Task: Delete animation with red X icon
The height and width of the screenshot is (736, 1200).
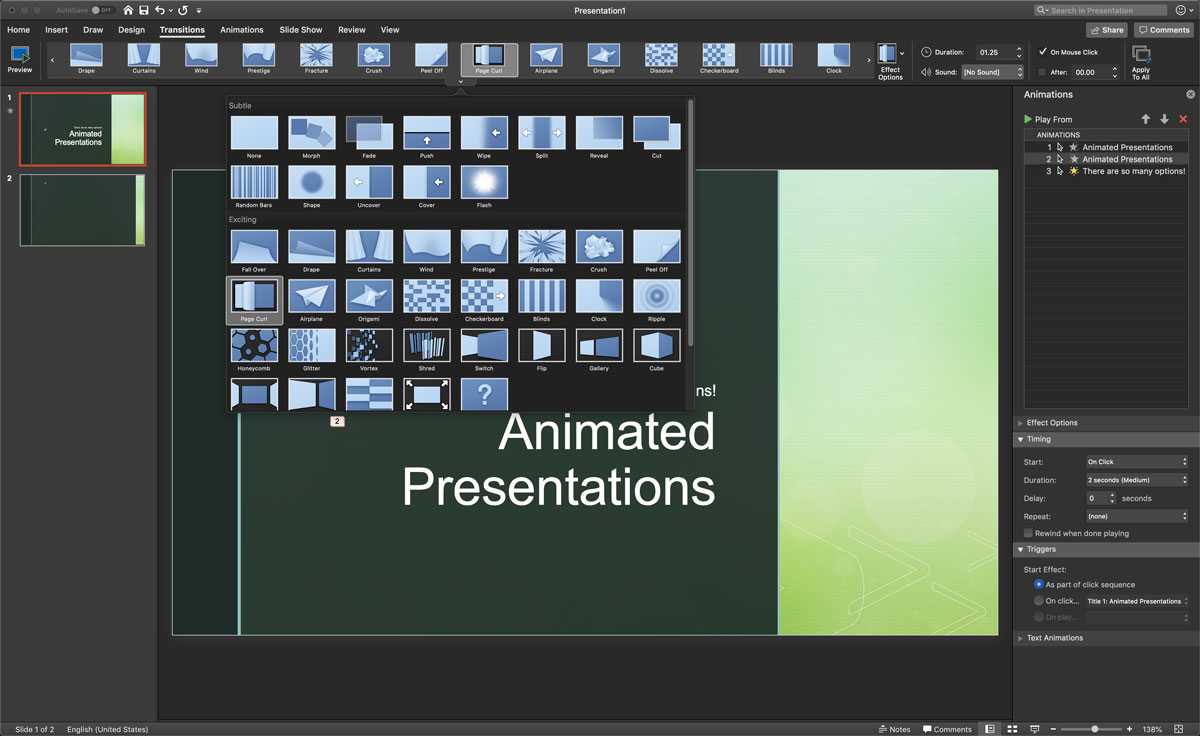Action: (1183, 119)
